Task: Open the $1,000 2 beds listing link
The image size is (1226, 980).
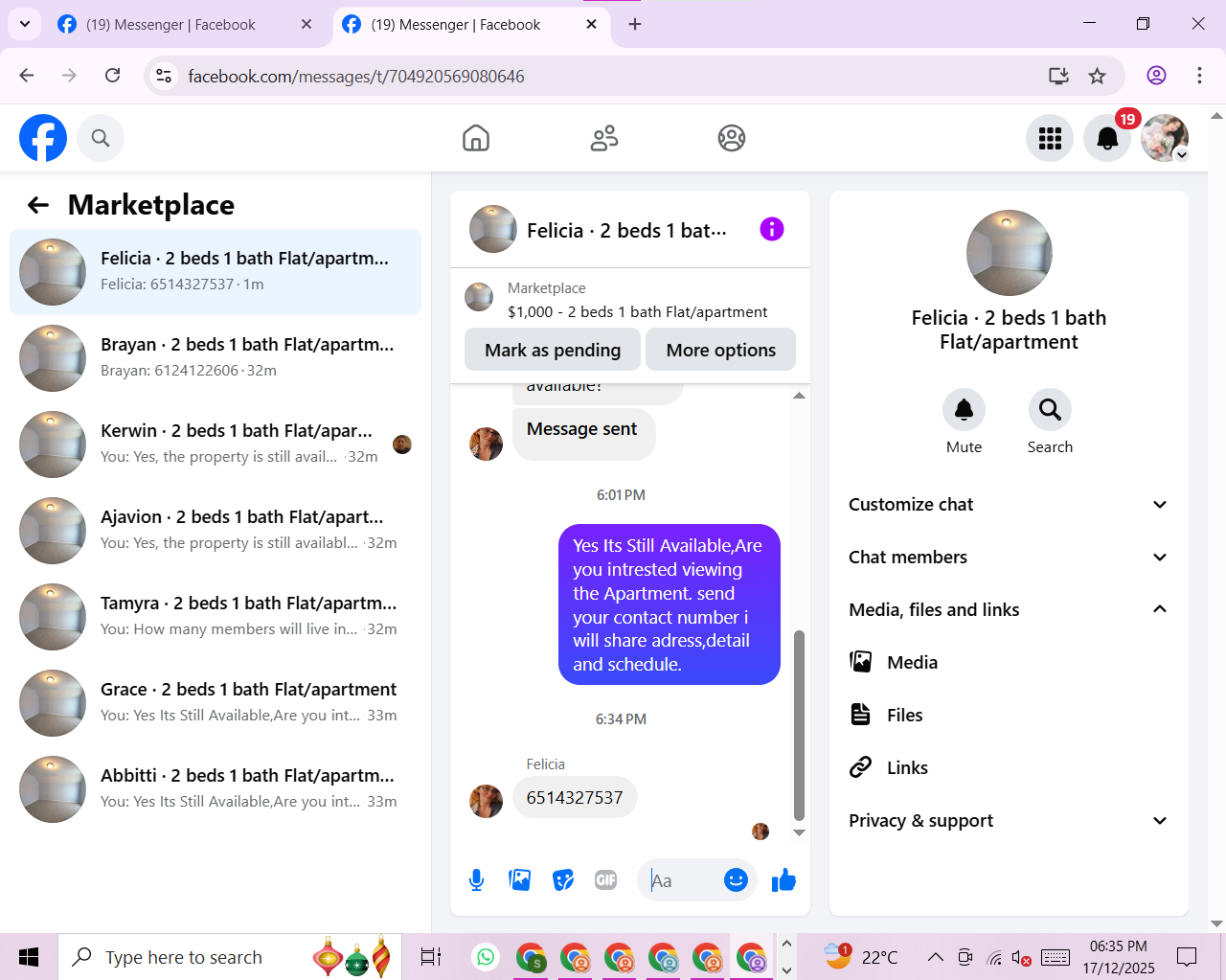Action: pyautogui.click(x=637, y=311)
